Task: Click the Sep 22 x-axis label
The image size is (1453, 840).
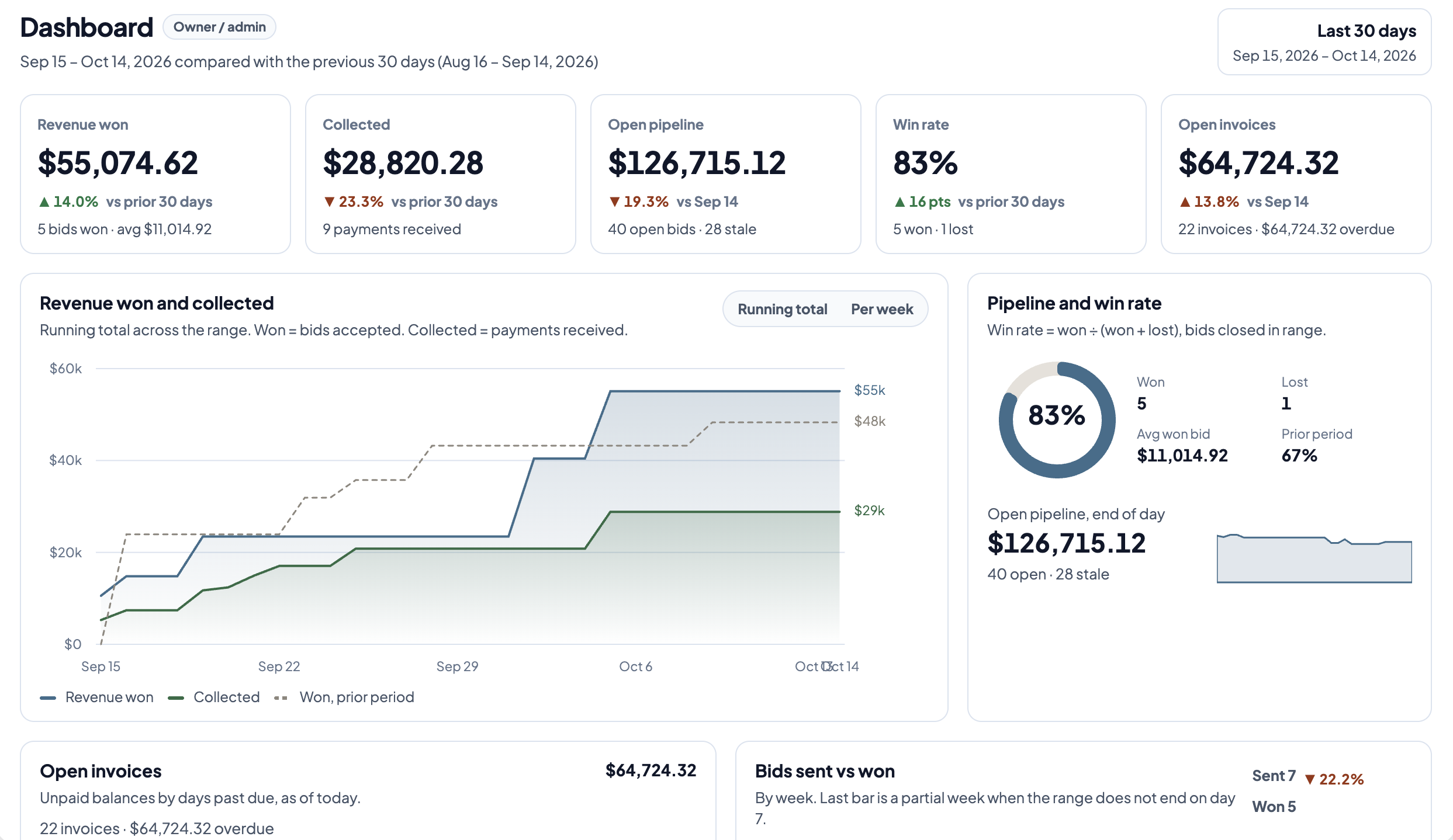Action: [279, 667]
